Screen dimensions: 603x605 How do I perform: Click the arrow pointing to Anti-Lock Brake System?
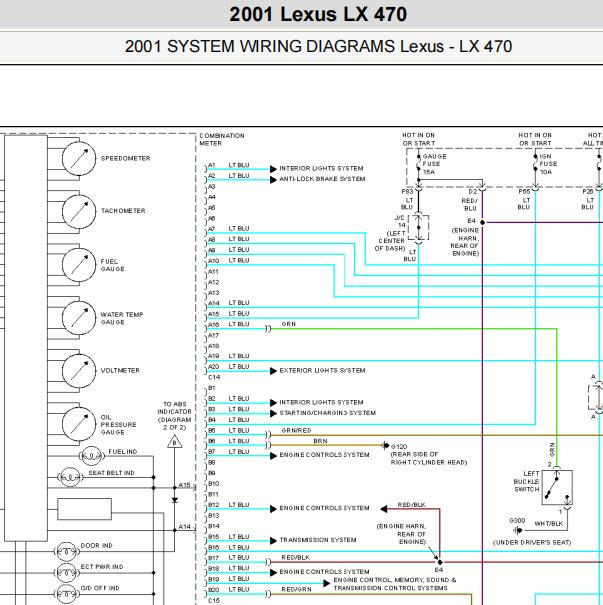274,180
